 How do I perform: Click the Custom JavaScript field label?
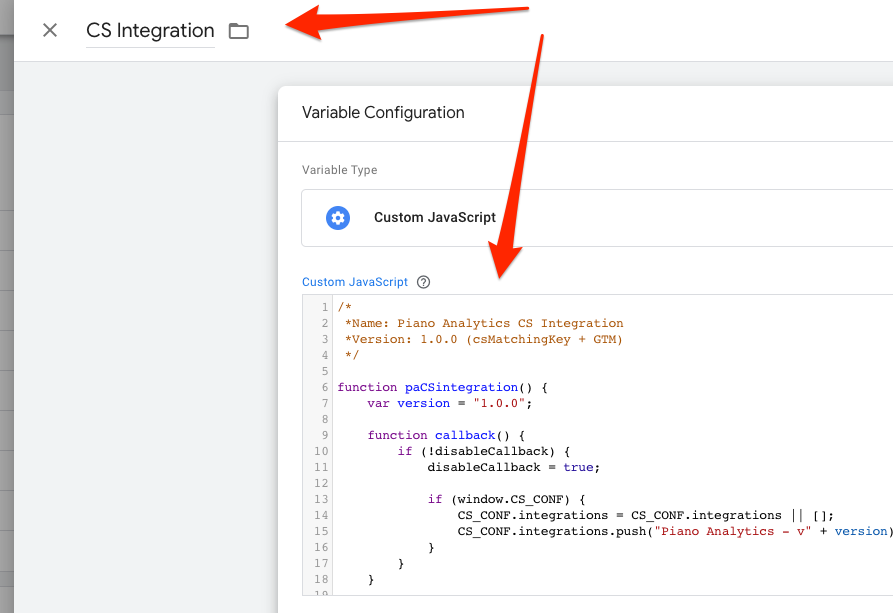tap(355, 282)
